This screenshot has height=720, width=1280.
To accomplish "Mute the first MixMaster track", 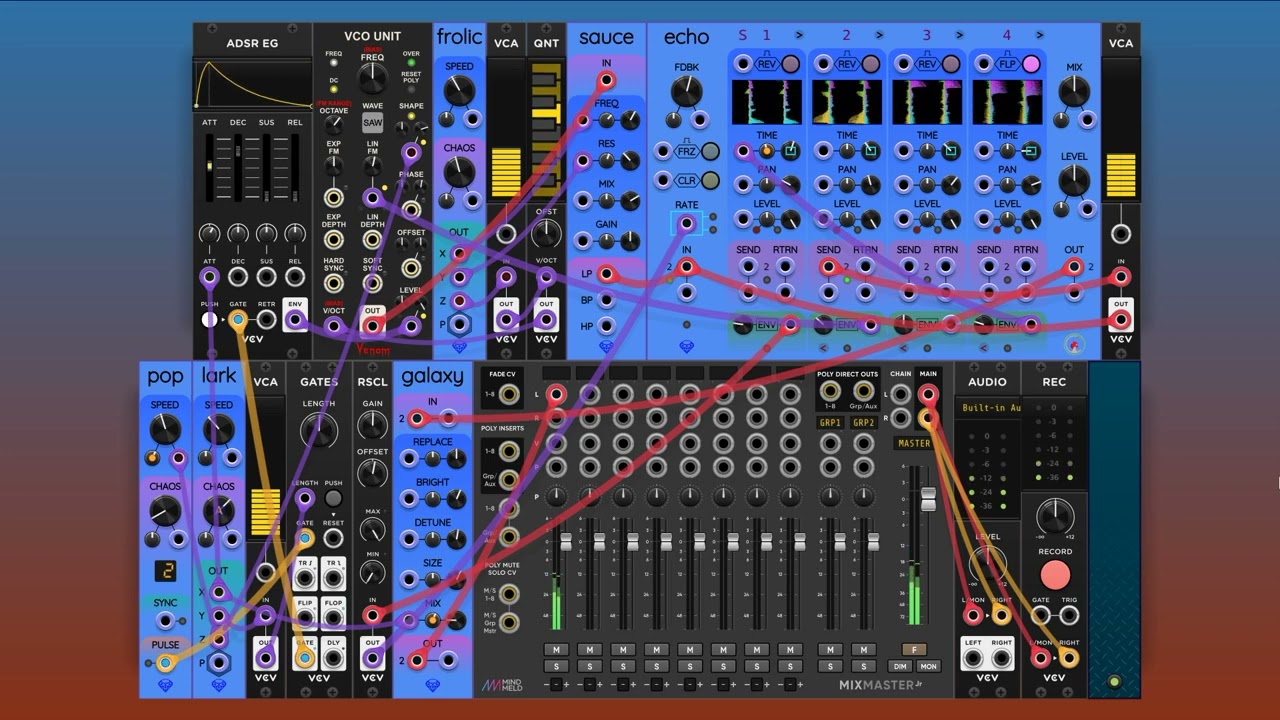I will [556, 650].
